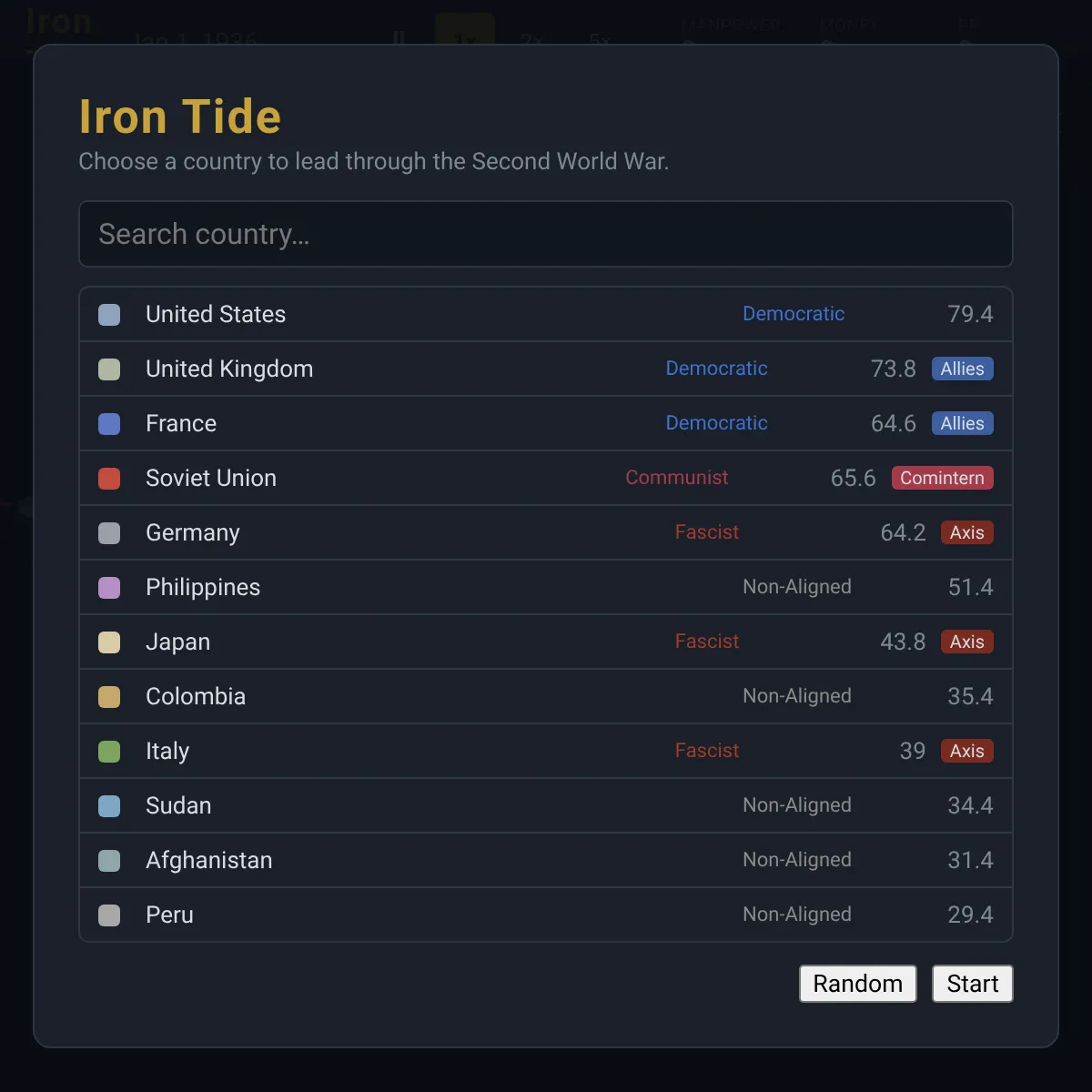
Task: Click the Comintern faction badge
Action: [x=943, y=478]
